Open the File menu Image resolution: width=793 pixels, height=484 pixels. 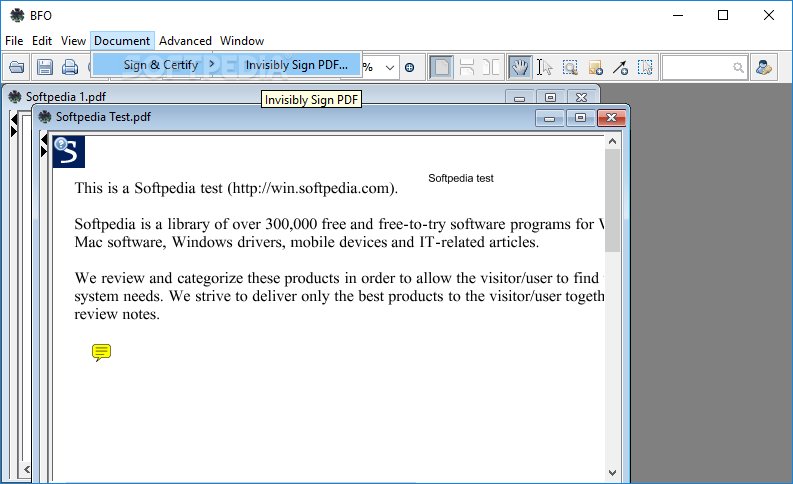14,41
